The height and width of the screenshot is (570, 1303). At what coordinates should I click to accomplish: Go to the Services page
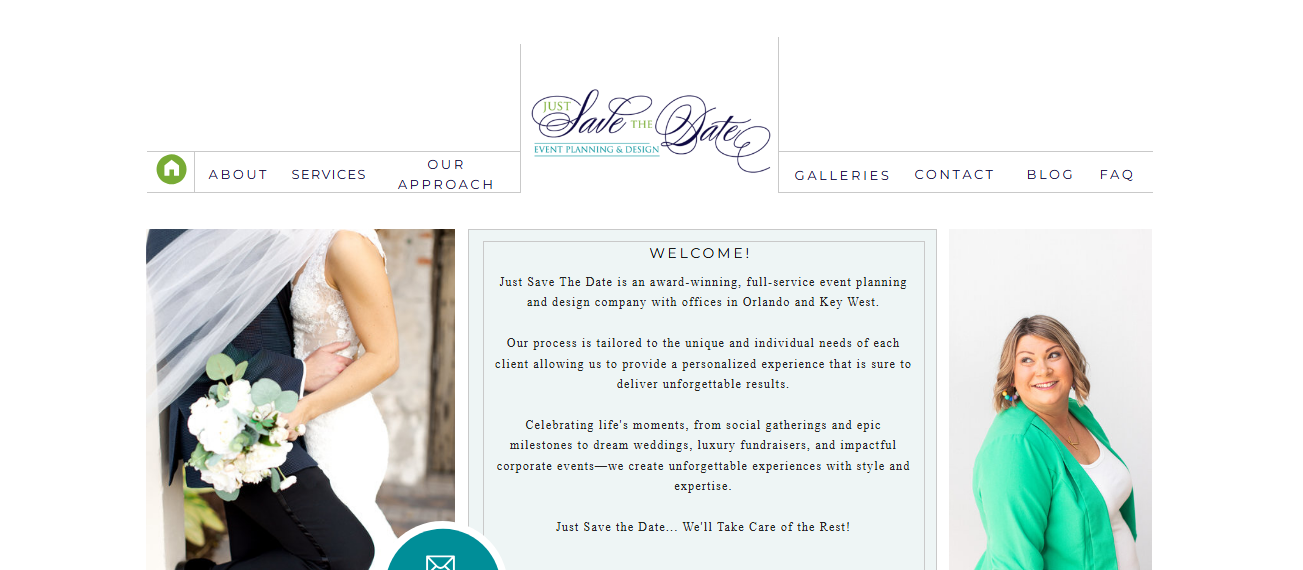tap(329, 174)
